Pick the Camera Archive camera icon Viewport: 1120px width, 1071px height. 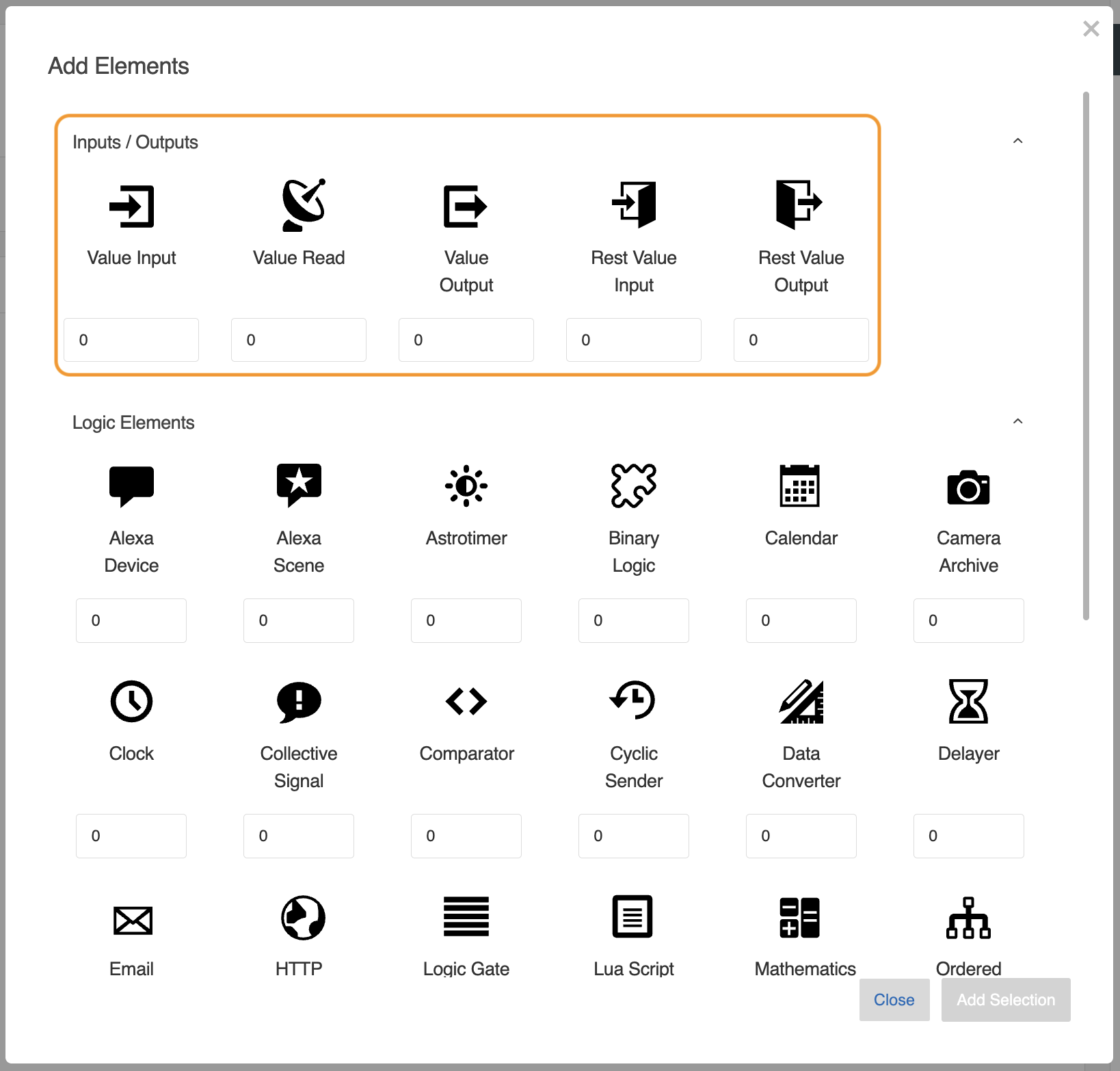[x=968, y=488]
